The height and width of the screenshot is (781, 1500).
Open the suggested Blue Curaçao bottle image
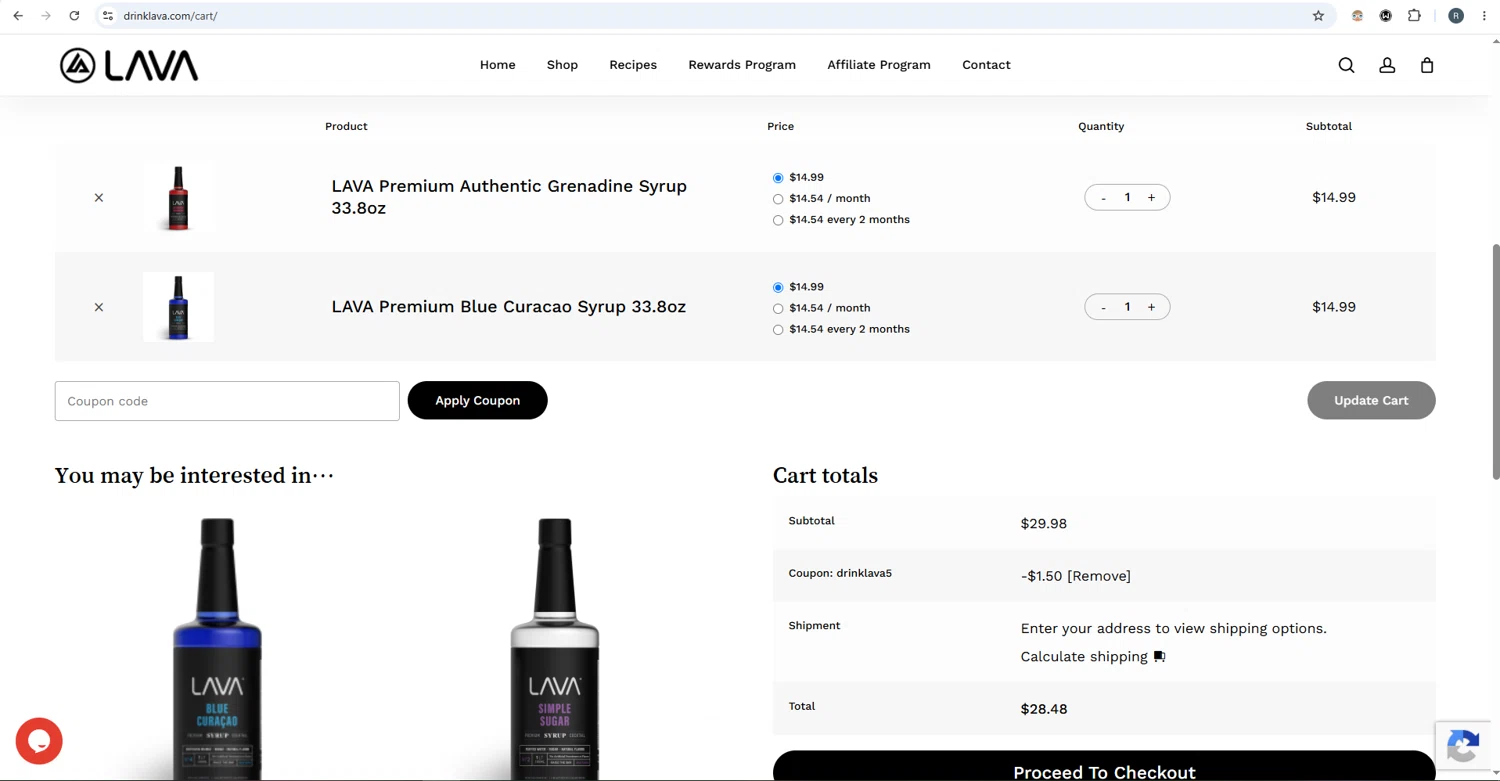coord(217,648)
